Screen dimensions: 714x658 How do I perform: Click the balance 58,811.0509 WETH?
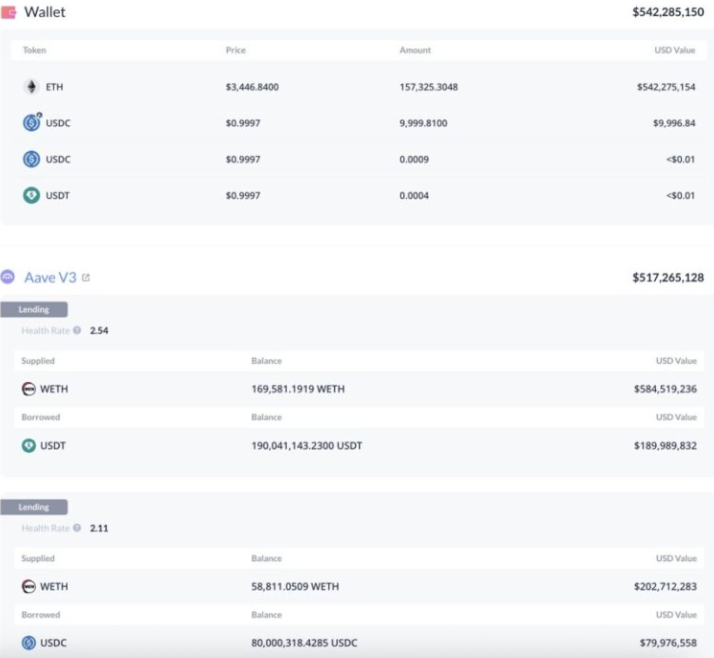click(295, 587)
